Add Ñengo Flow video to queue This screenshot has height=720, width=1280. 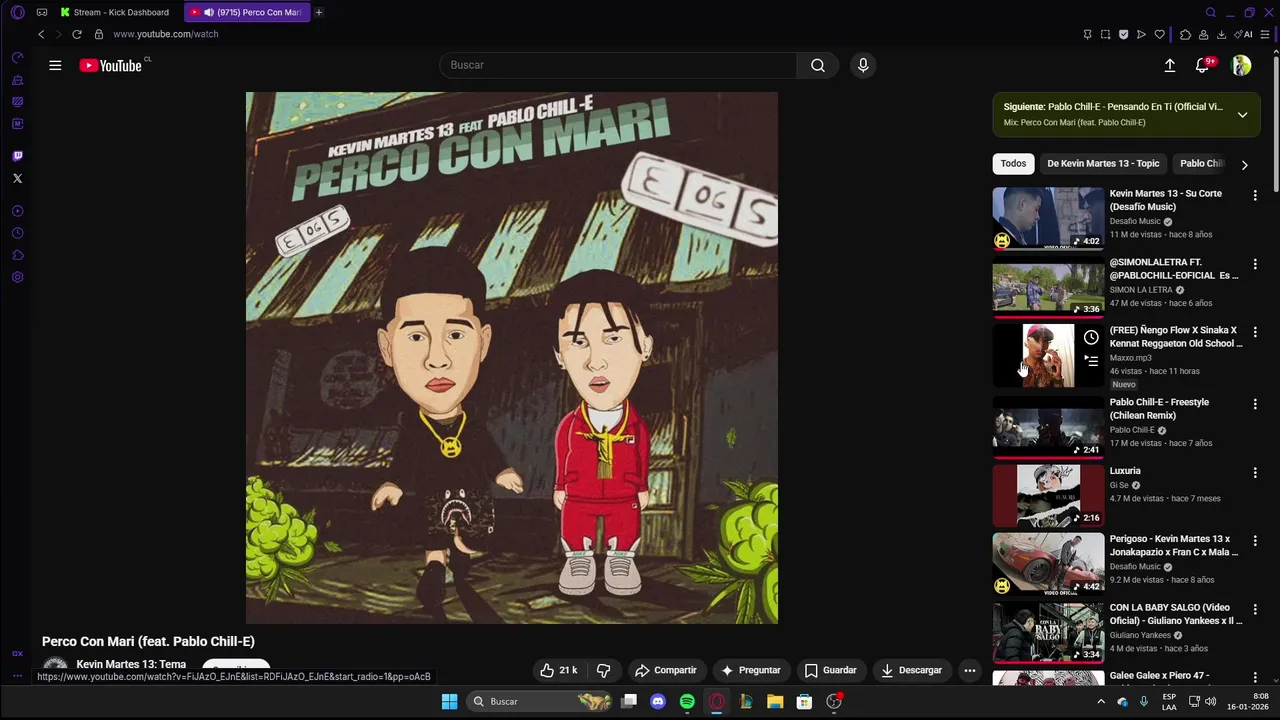coord(1091,361)
